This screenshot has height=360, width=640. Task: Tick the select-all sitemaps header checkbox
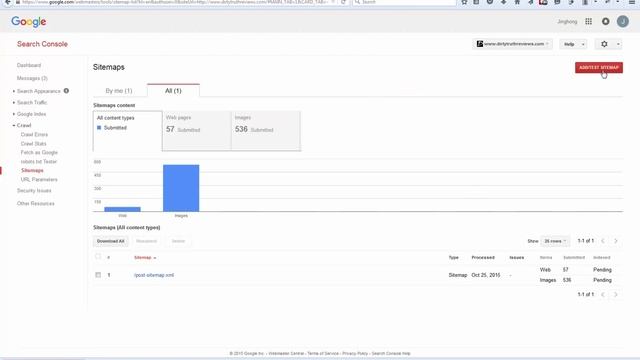click(x=98, y=257)
